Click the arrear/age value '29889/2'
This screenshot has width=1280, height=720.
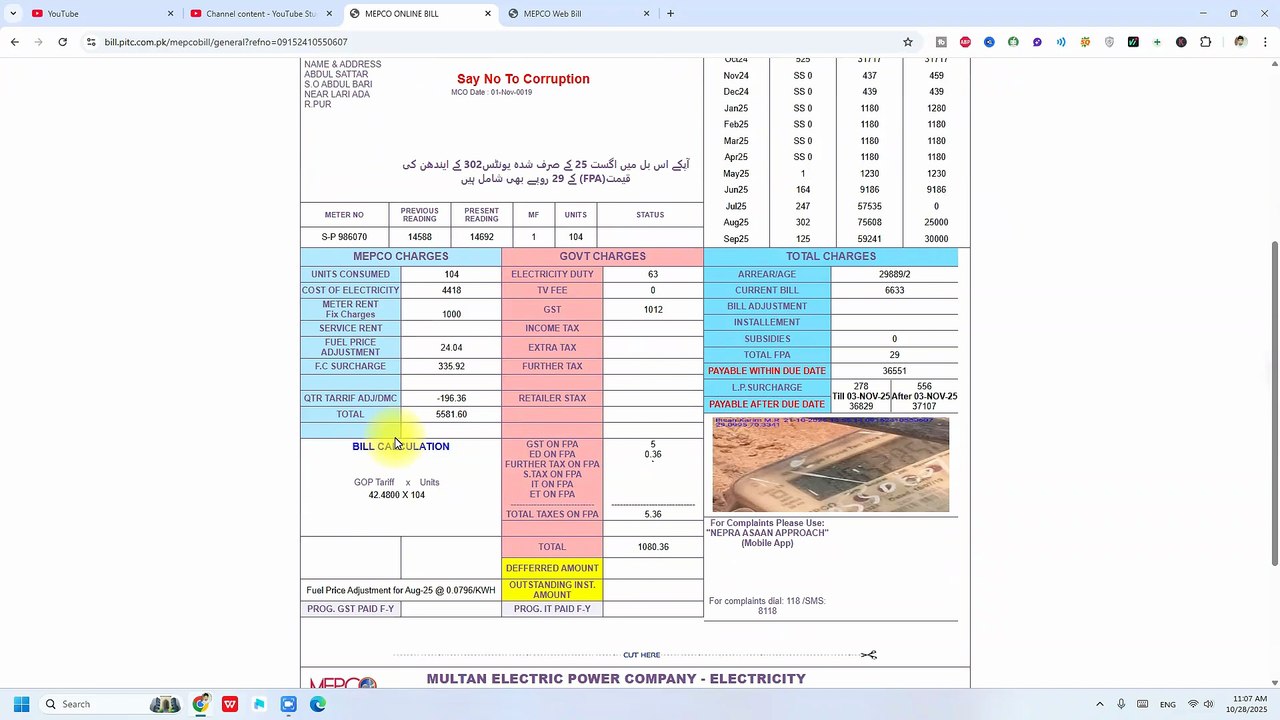895,275
